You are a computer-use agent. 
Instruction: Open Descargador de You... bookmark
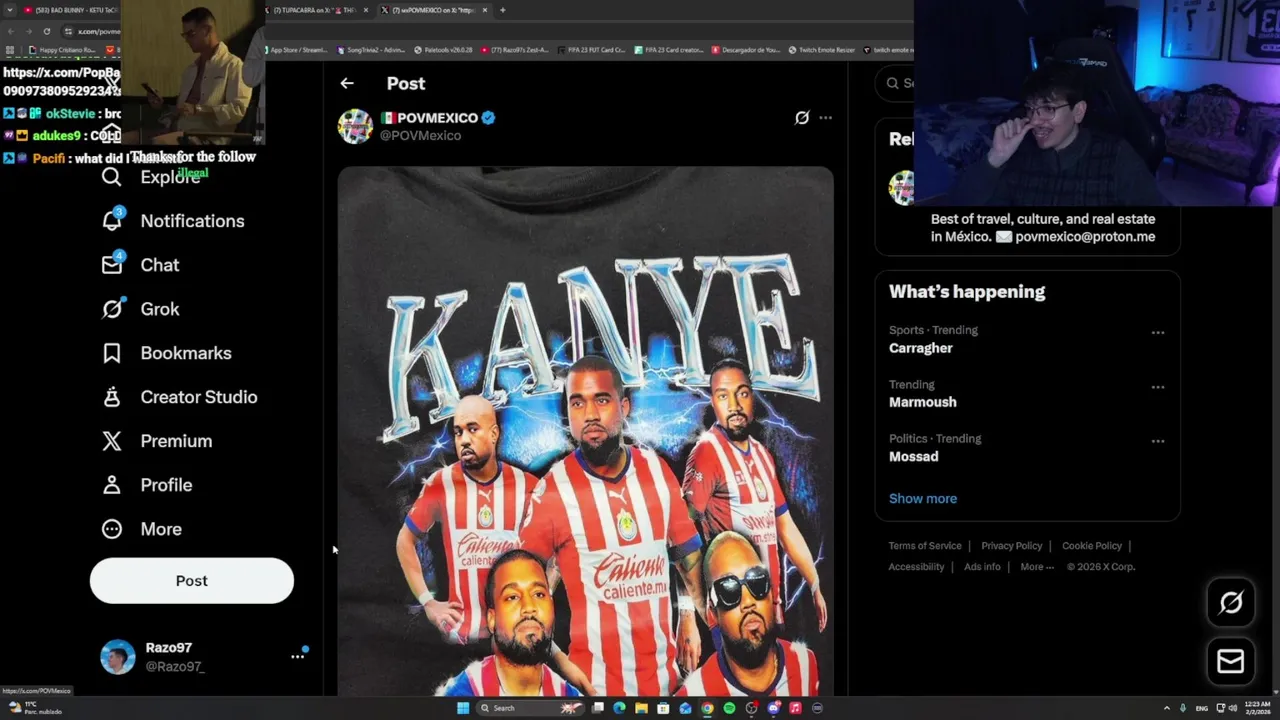click(745, 50)
